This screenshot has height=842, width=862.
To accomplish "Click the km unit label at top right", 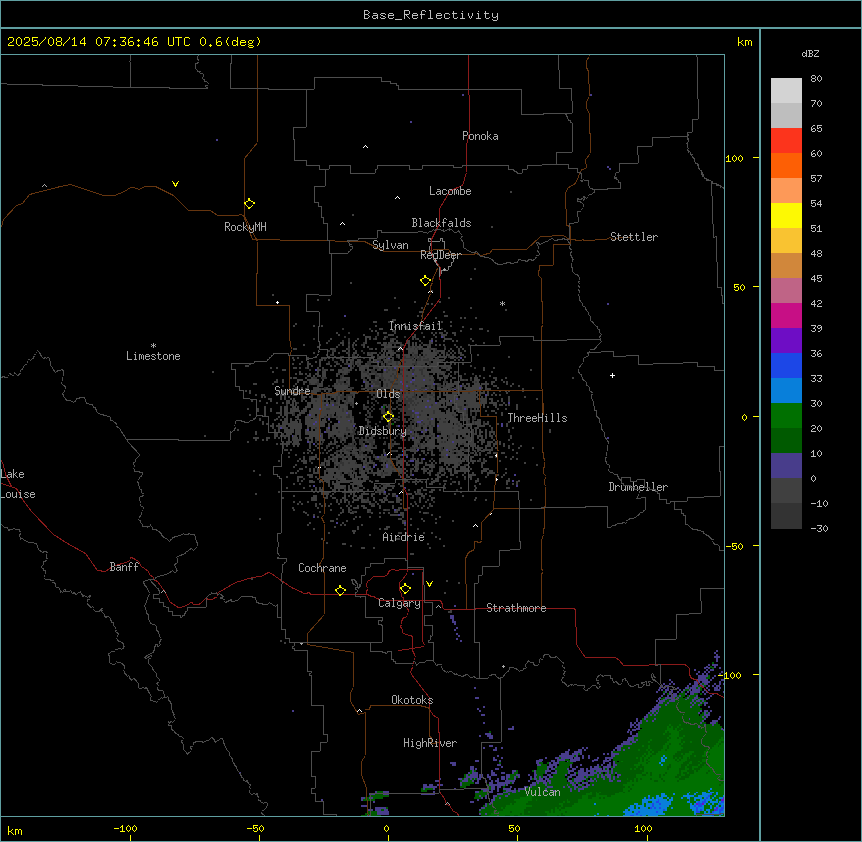I will pyautogui.click(x=744, y=42).
